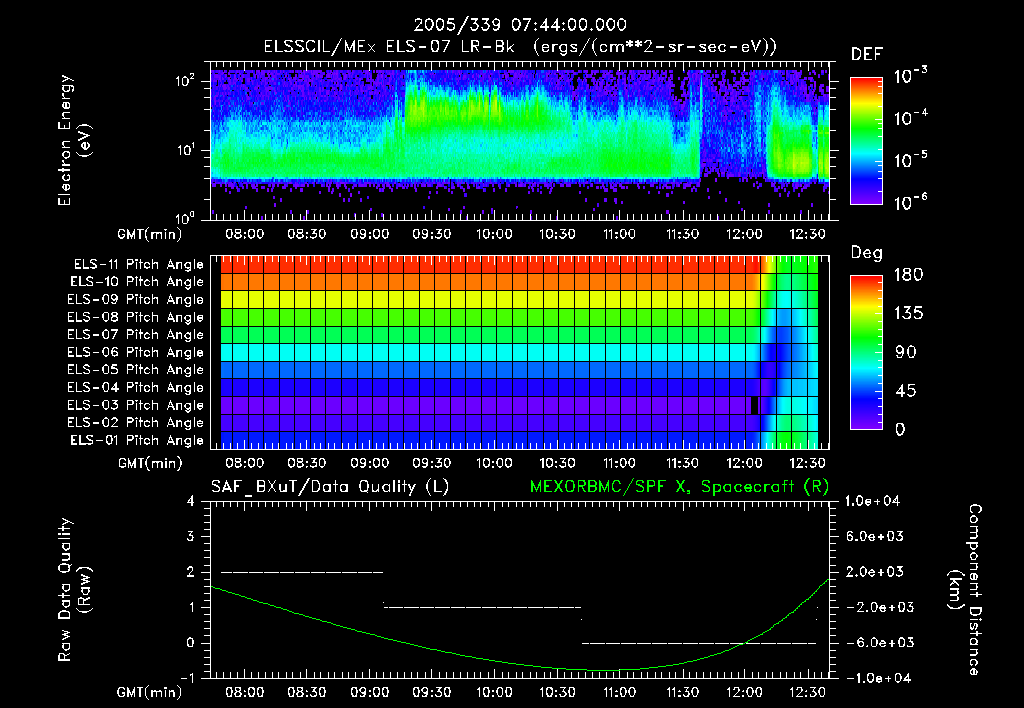Select the ELS-06 Pitch Angle label

pos(136,352)
